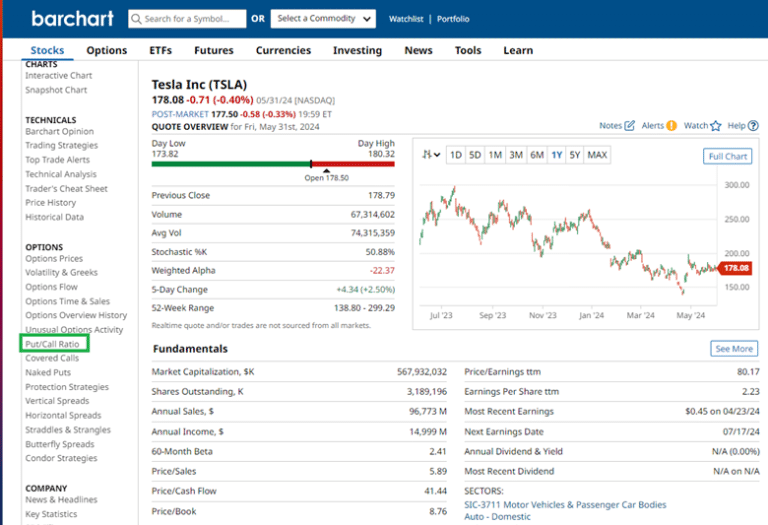
Task: Click the day low-high range bar
Action: point(272,163)
